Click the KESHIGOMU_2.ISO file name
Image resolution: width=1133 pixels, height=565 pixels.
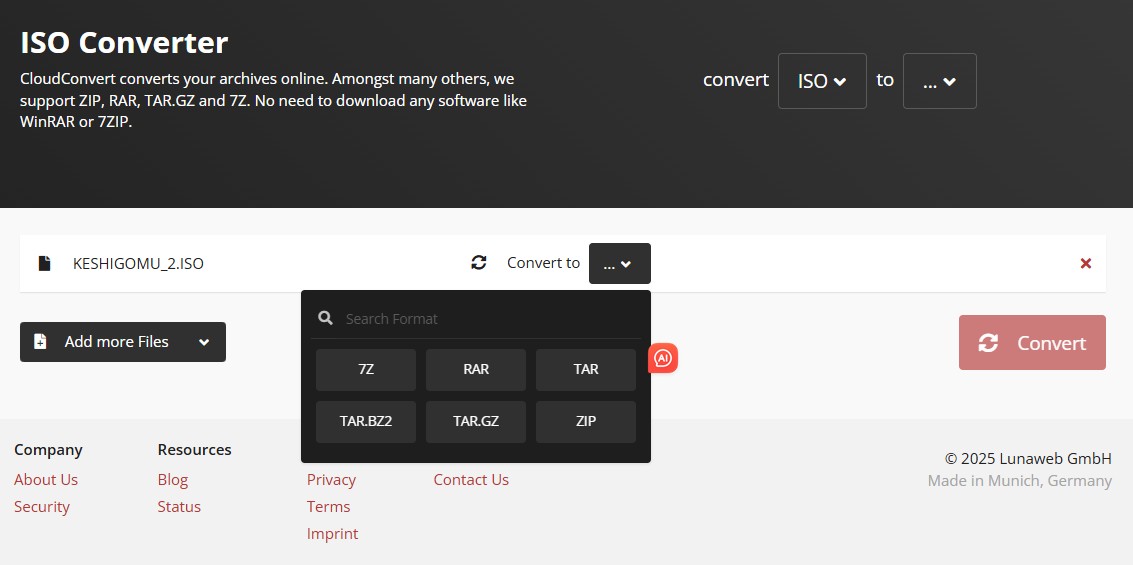point(138,264)
